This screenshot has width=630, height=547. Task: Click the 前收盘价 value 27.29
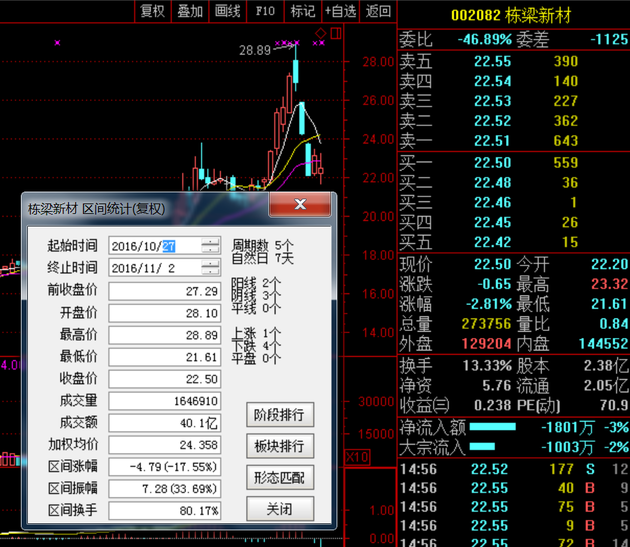(x=165, y=291)
